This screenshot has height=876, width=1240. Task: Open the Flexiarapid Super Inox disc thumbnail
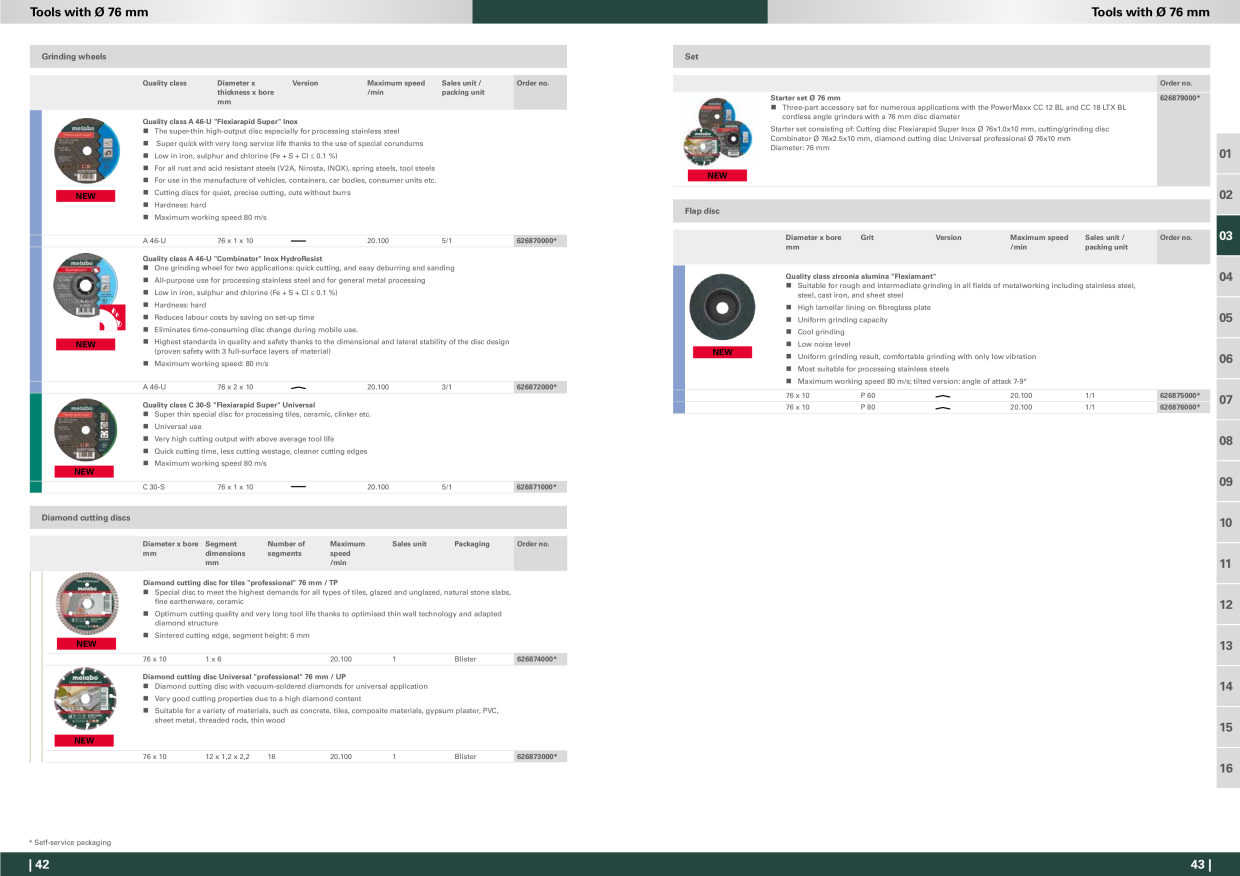tap(85, 150)
